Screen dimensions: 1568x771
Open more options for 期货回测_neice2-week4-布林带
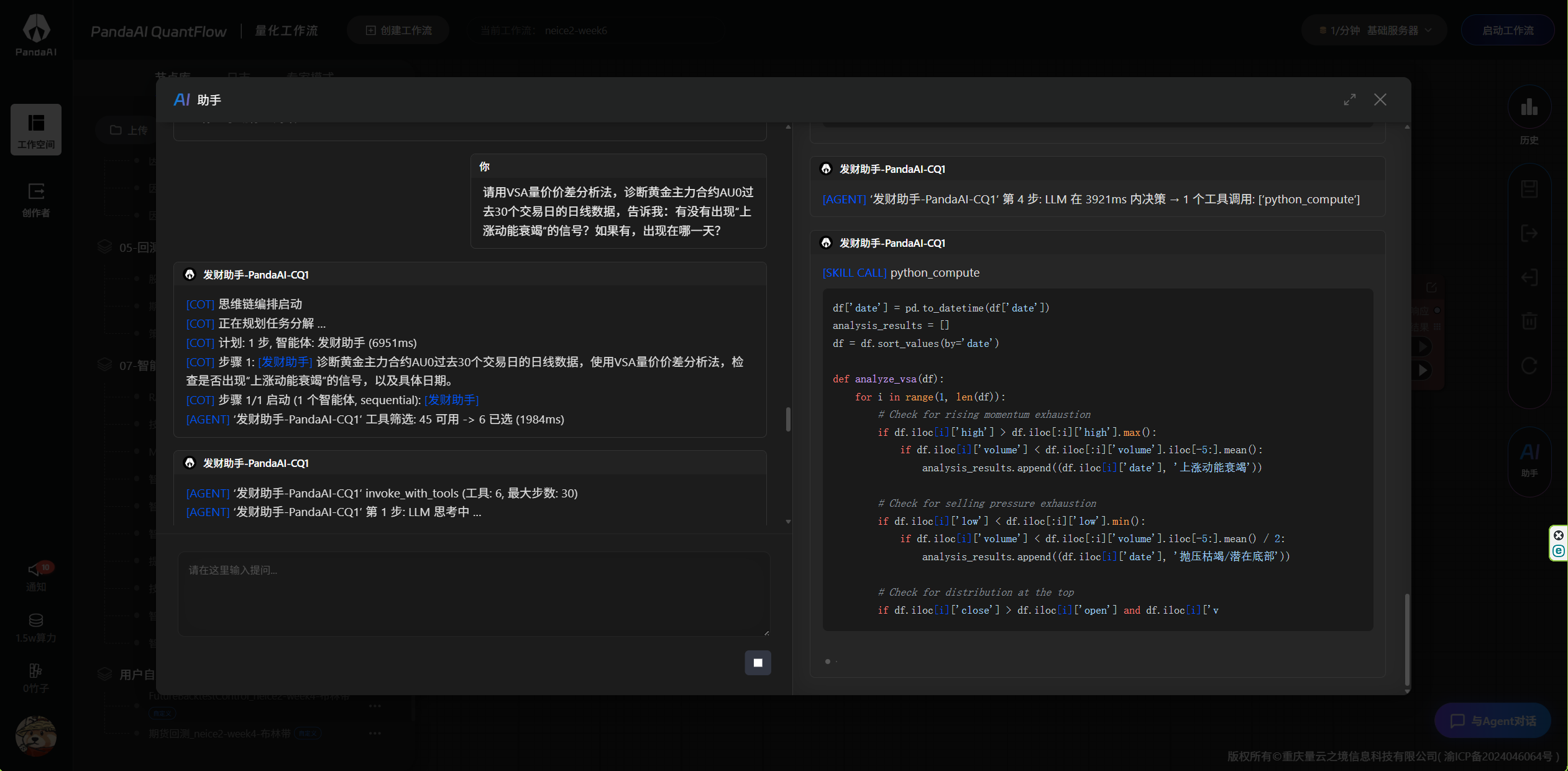click(375, 734)
